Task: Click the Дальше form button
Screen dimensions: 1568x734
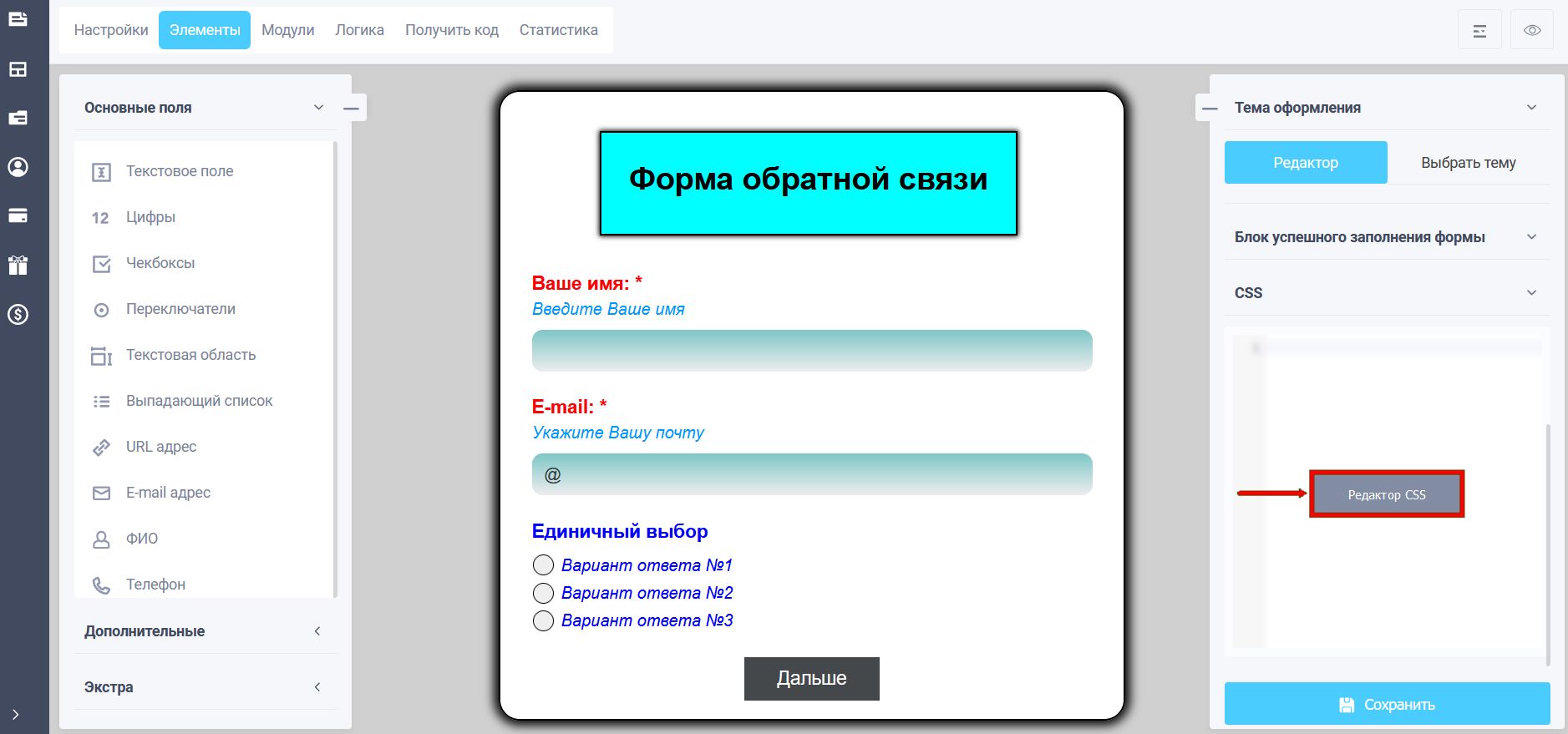Action: (812, 678)
